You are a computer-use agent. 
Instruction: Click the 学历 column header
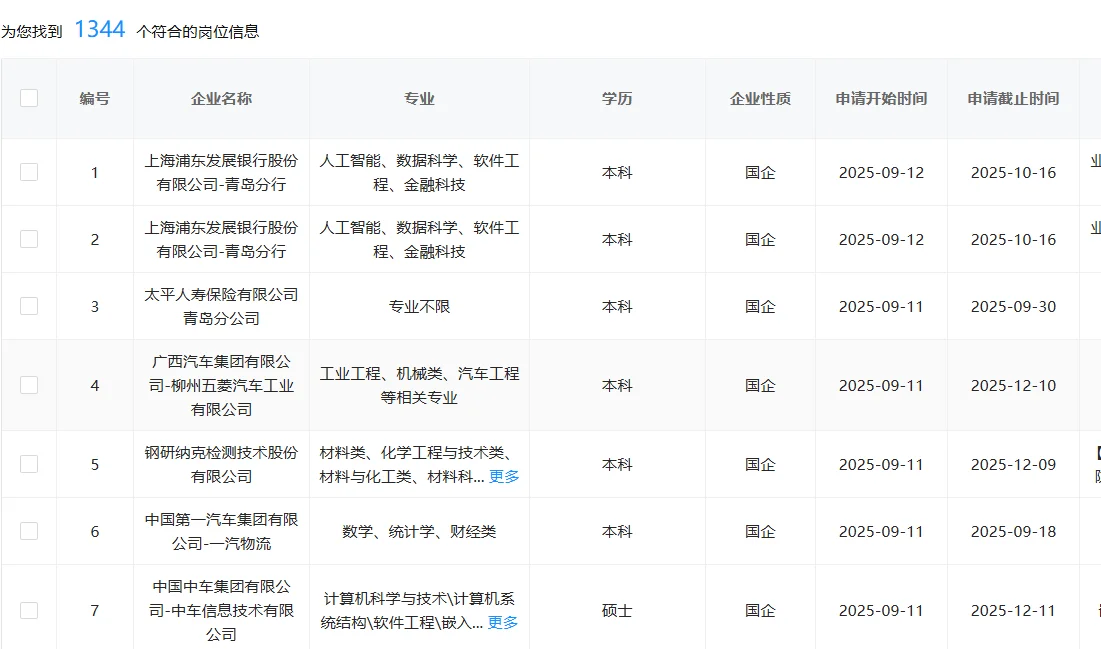pyautogui.click(x=617, y=98)
